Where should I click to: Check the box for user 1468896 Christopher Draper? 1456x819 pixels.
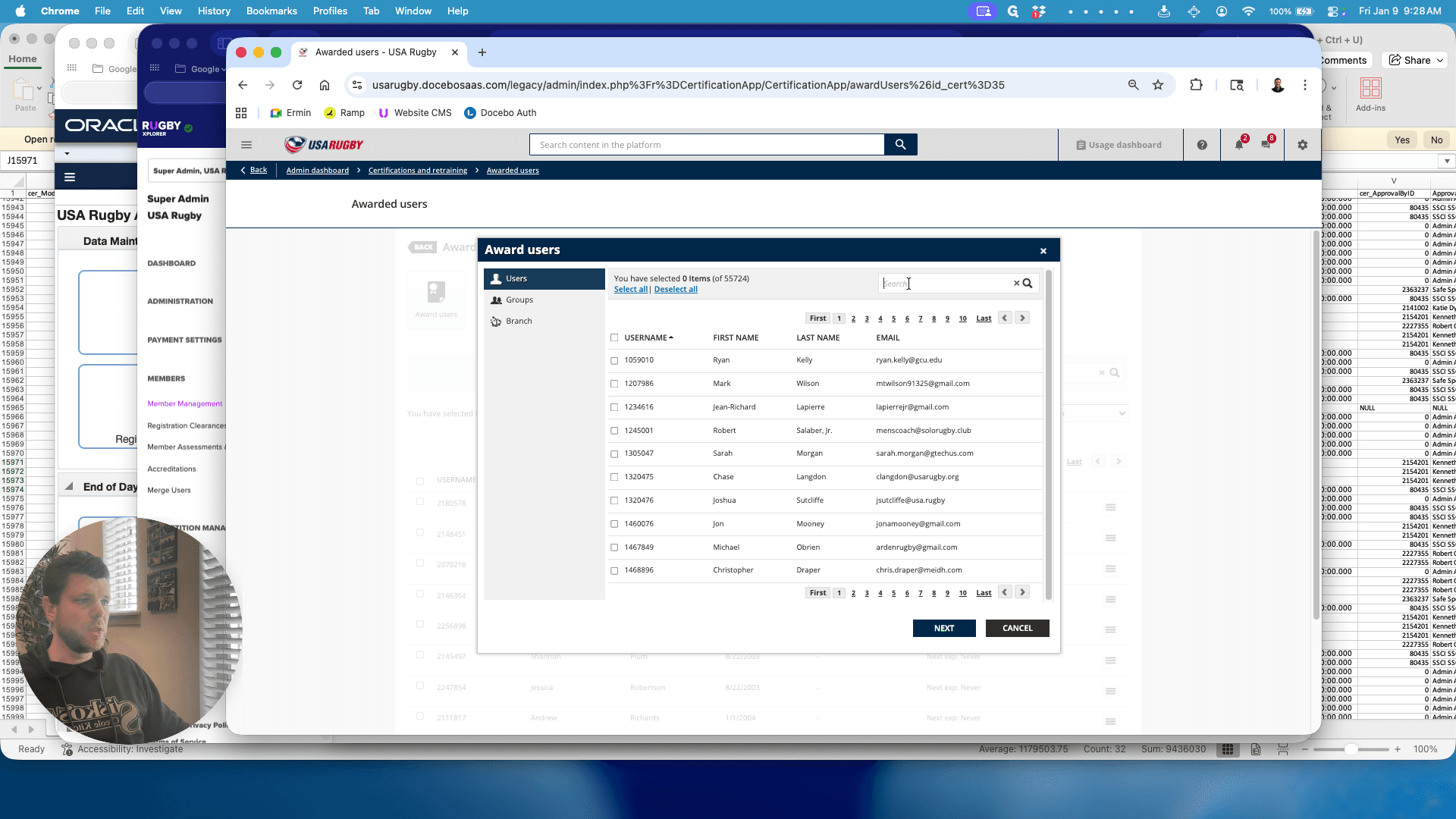tap(614, 570)
